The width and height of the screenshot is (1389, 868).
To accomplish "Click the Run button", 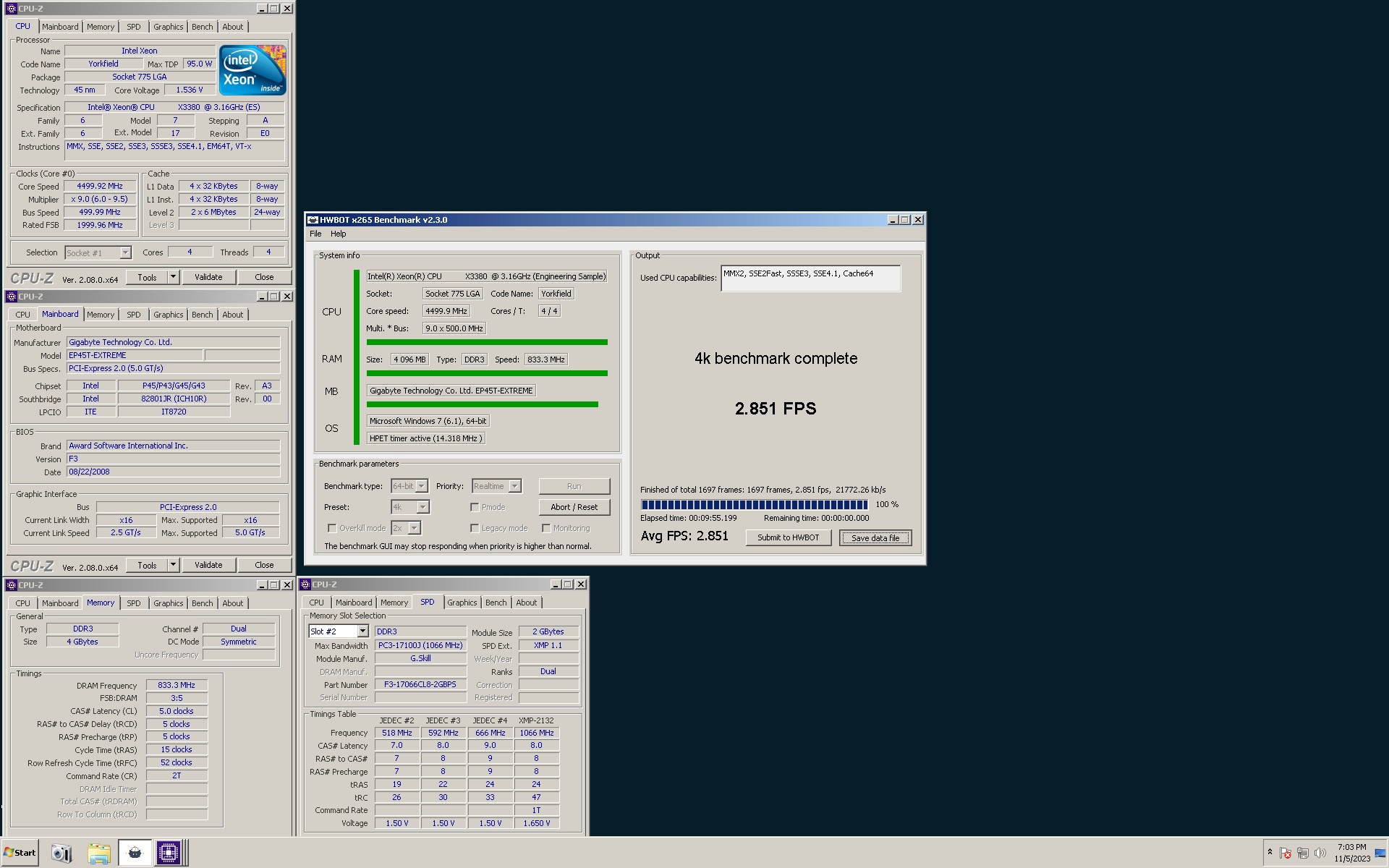I will [x=574, y=486].
